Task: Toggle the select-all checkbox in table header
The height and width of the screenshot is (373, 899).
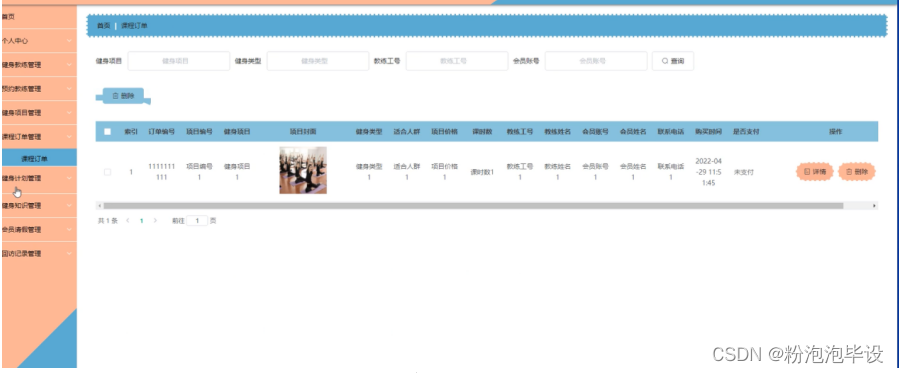Action: coord(107,132)
